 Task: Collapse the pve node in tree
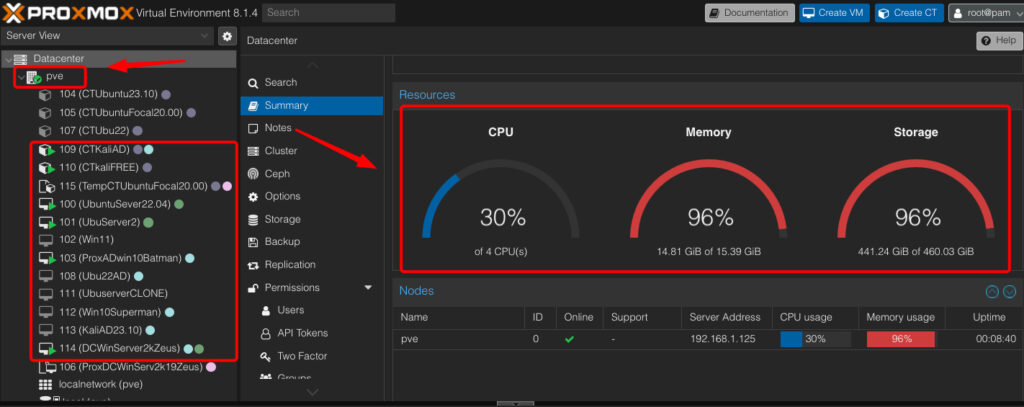tap(21, 77)
